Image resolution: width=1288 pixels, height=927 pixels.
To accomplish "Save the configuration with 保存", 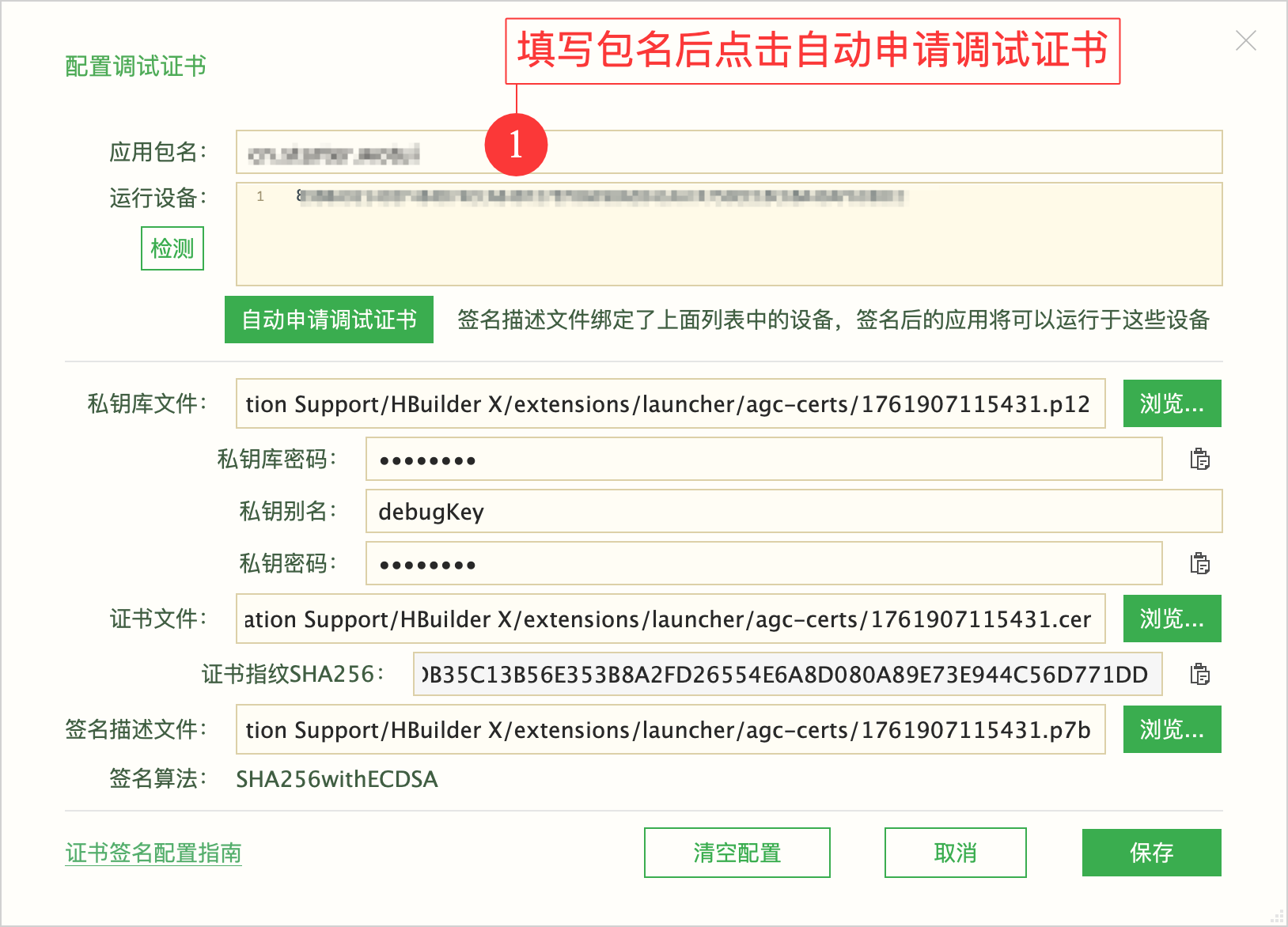I will [1151, 853].
